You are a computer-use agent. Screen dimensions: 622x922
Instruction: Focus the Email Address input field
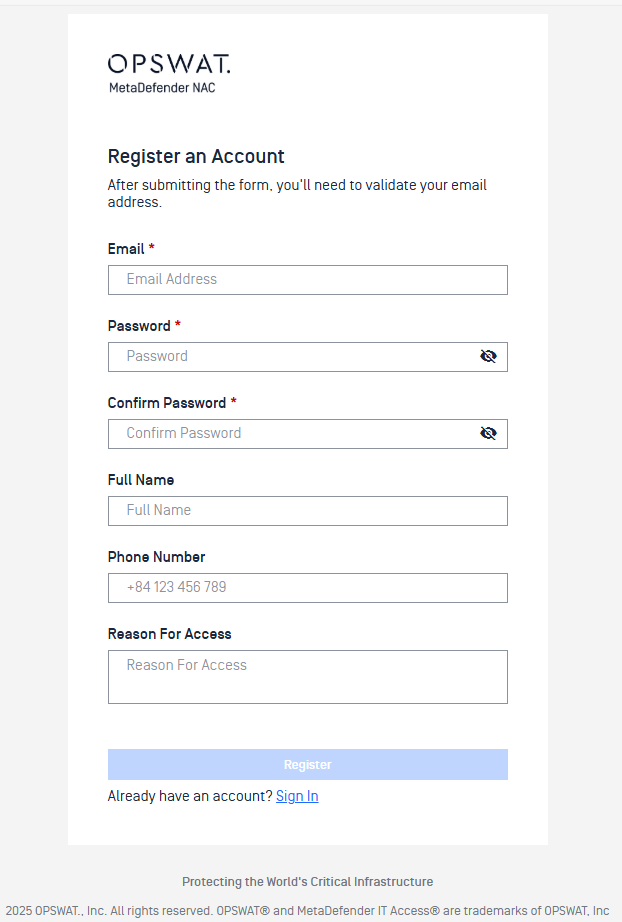307,280
